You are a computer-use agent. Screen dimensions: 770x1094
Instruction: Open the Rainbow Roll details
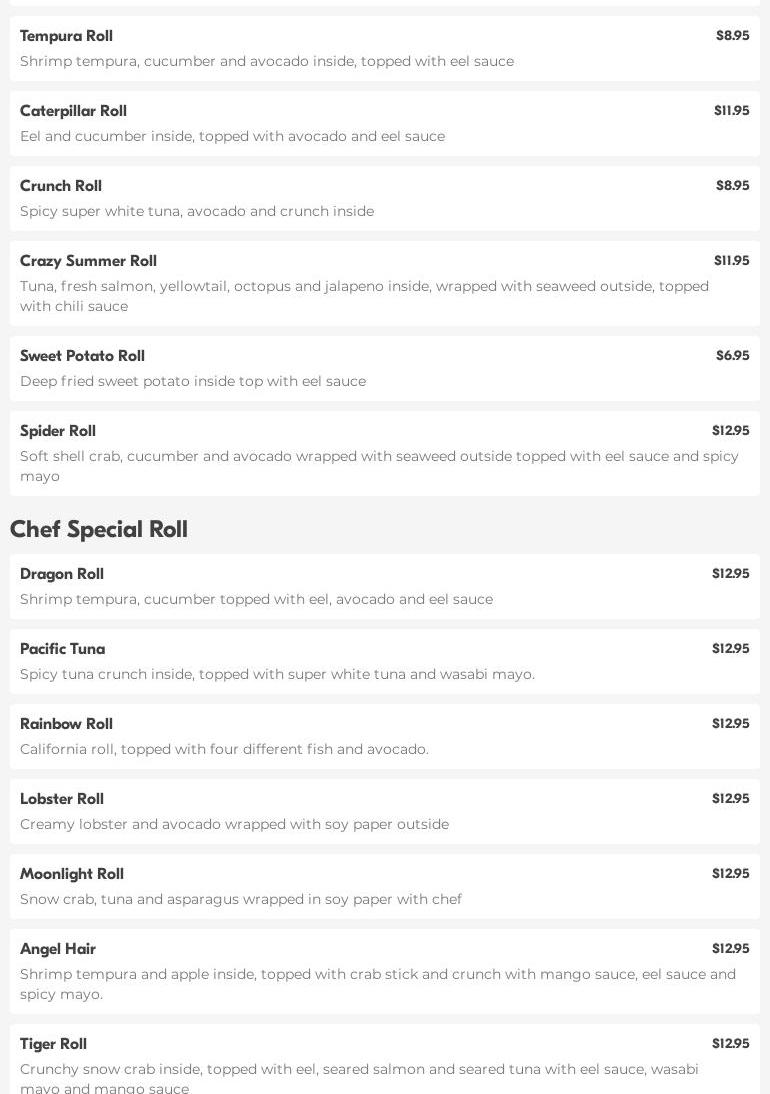tap(66, 724)
